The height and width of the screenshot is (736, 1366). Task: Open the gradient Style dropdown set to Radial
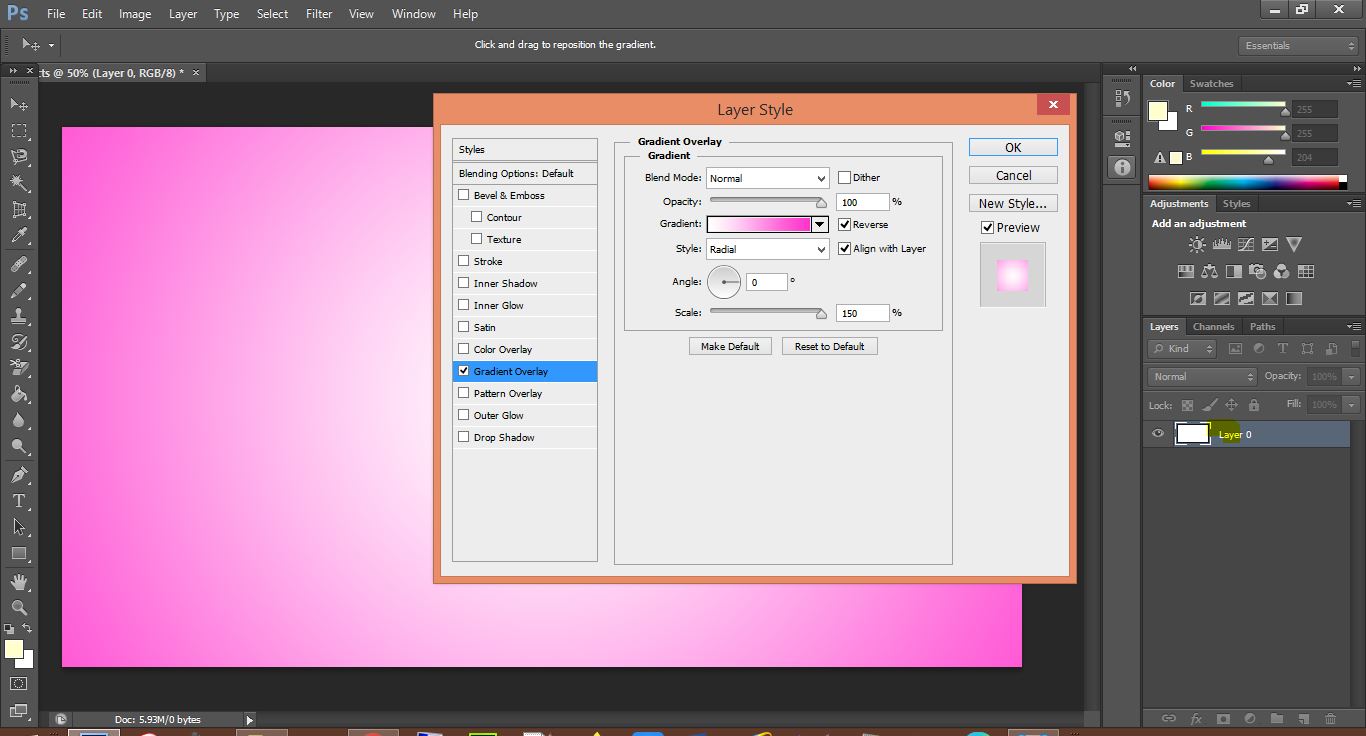click(x=767, y=249)
